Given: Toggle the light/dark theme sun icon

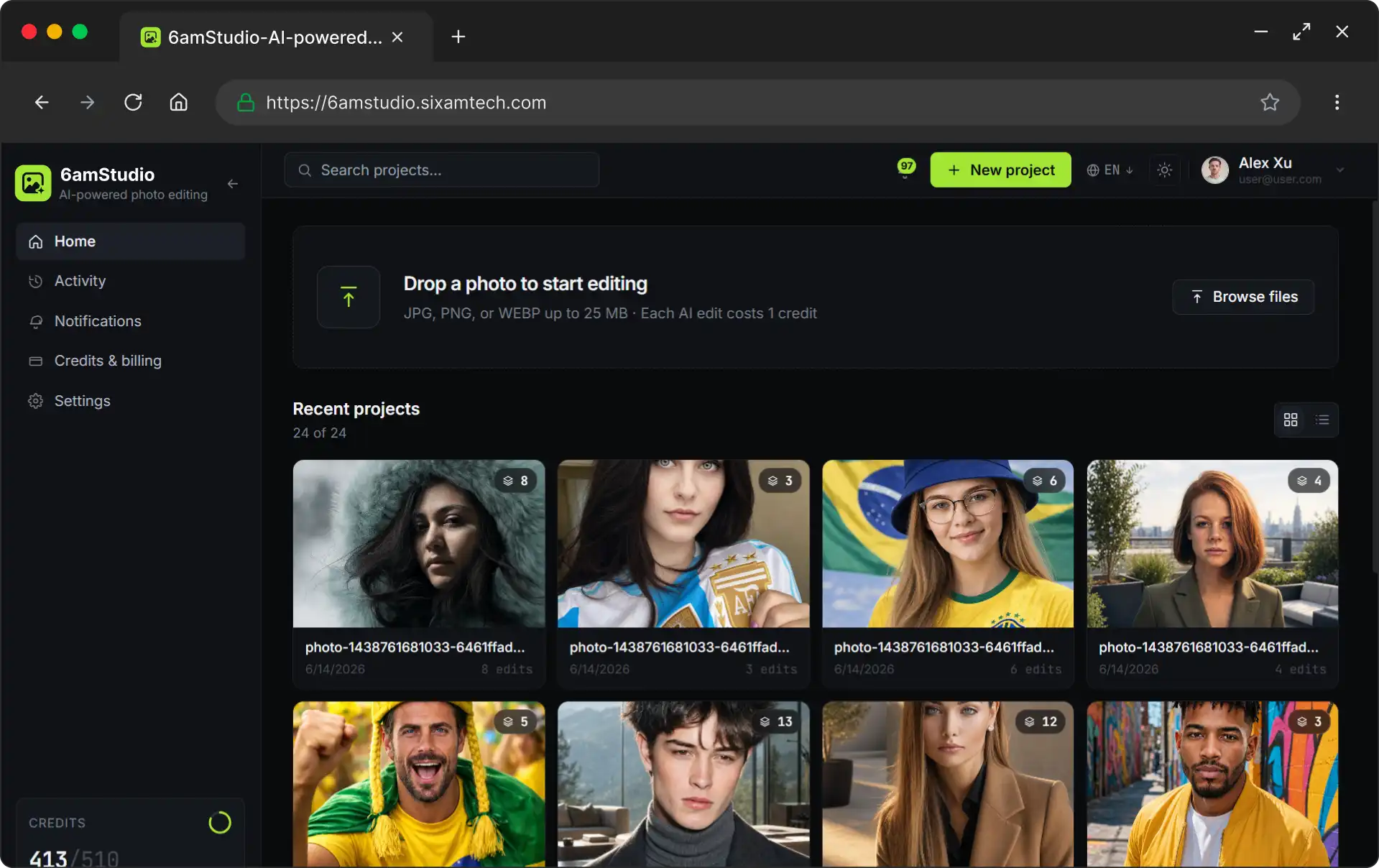Looking at the screenshot, I should tap(1164, 170).
